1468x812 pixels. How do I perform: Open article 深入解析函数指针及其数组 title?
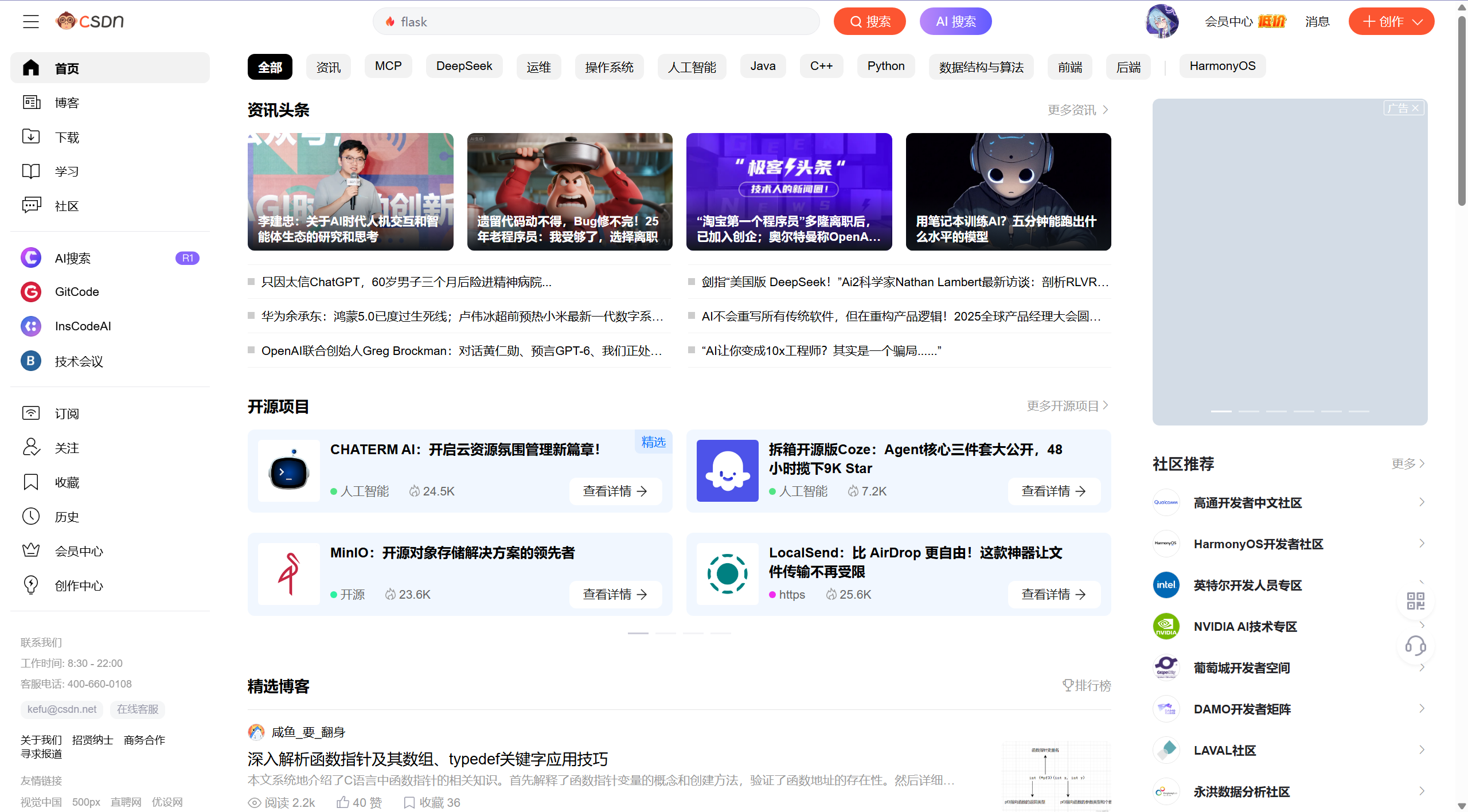click(x=428, y=759)
